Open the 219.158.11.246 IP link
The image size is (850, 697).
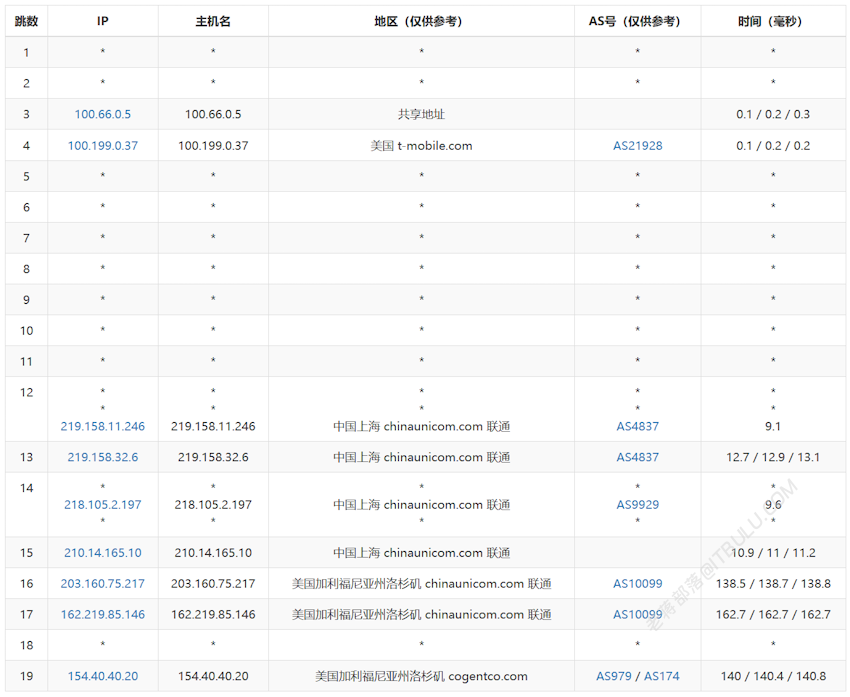pyautogui.click(x=102, y=427)
